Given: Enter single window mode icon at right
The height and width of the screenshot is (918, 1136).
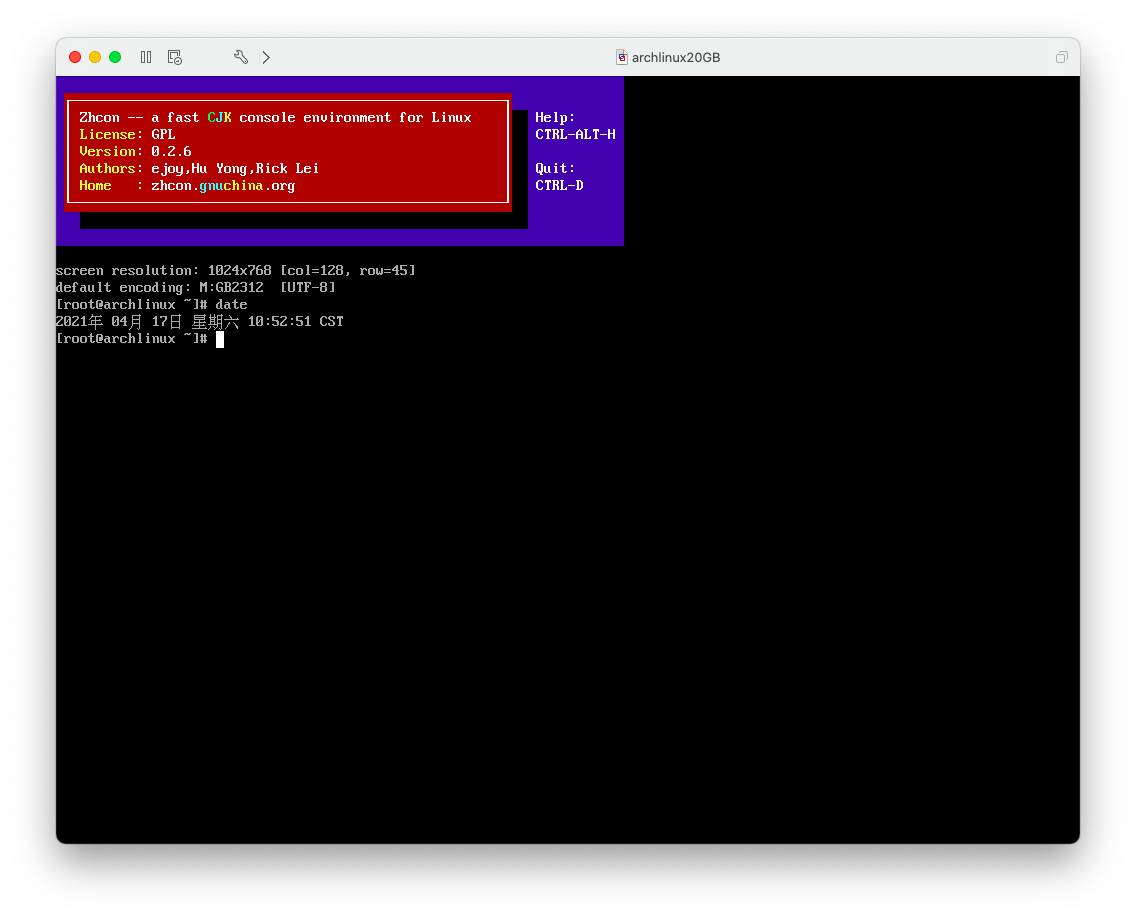Looking at the screenshot, I should 1061,57.
